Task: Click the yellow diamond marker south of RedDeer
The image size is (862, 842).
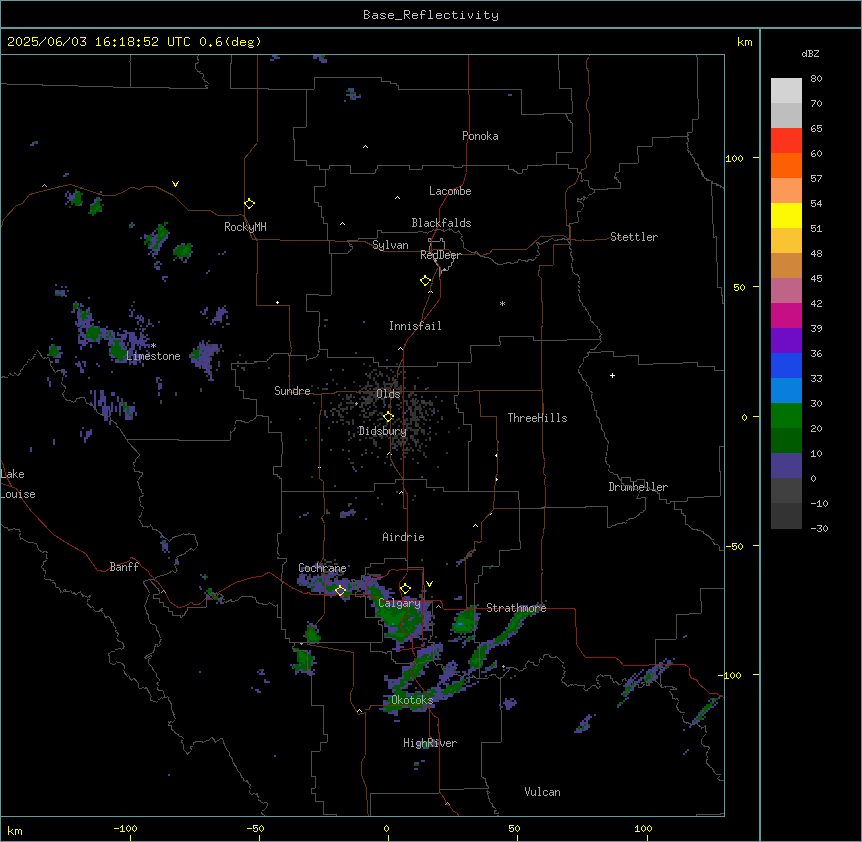Action: [x=426, y=281]
